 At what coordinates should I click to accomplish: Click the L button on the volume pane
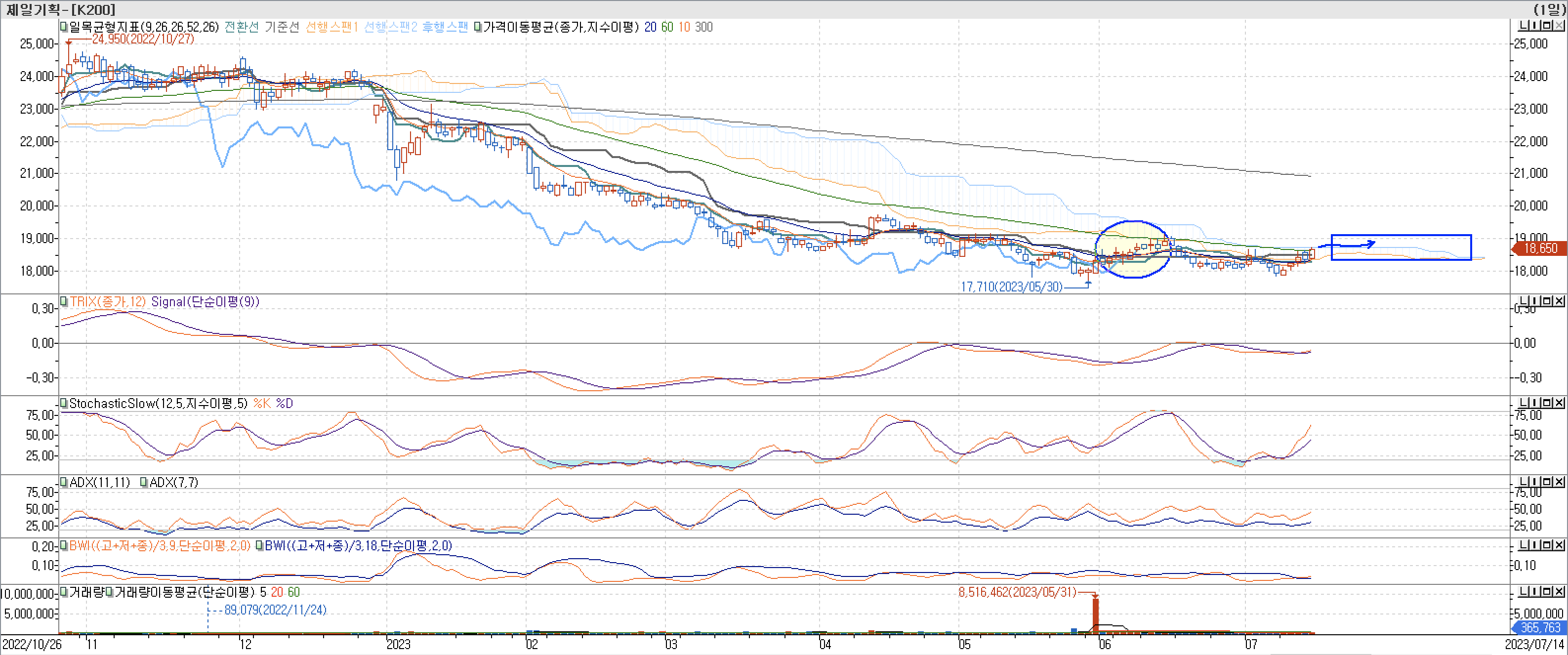[1524, 592]
